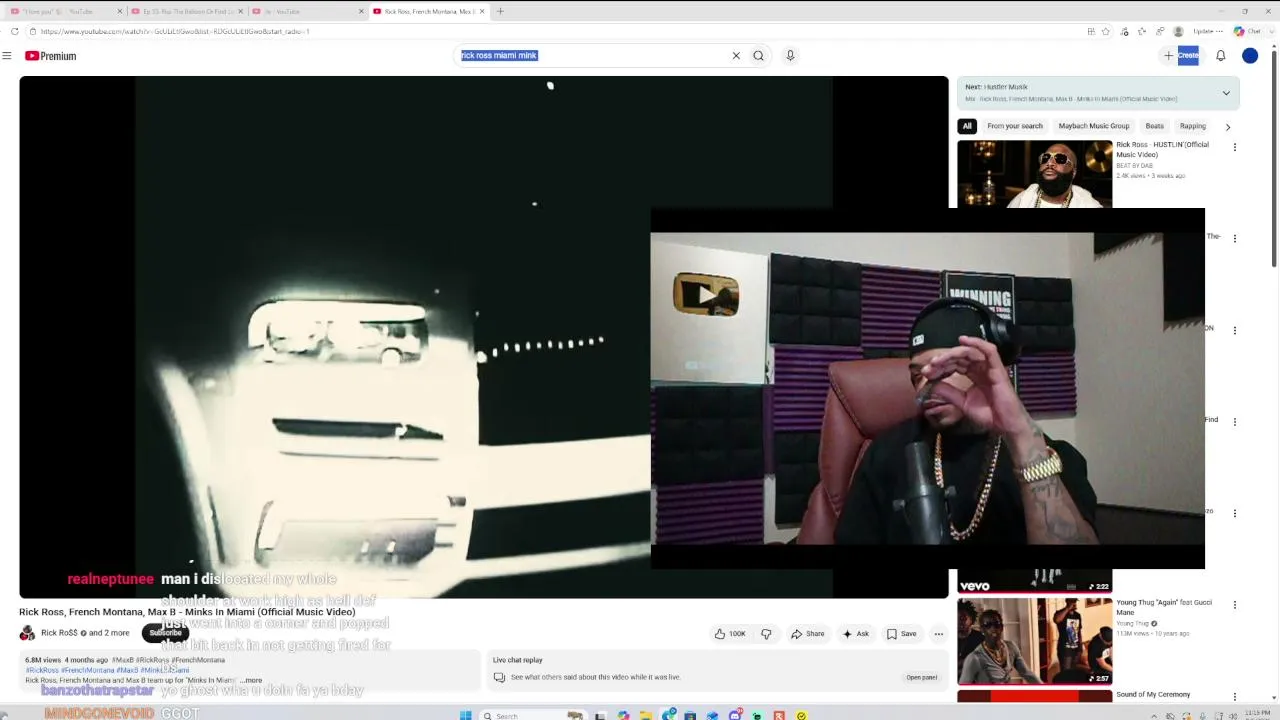
Task: Select the 'All' filter chip
Action: pos(967,126)
